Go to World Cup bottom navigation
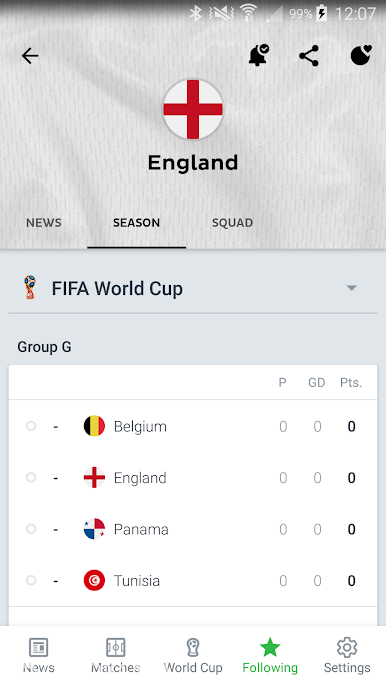 coord(193,655)
